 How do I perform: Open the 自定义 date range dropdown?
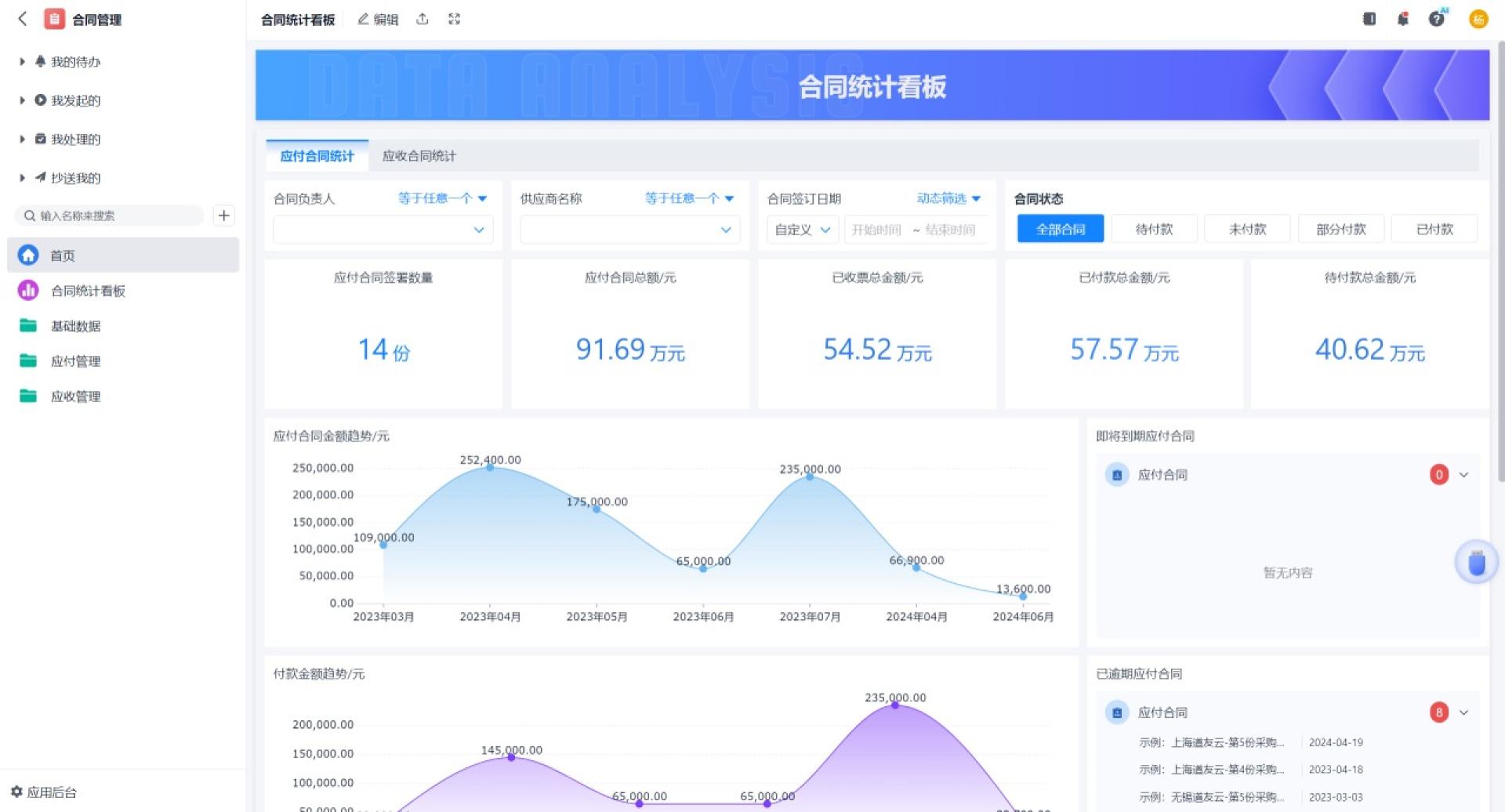click(x=803, y=230)
